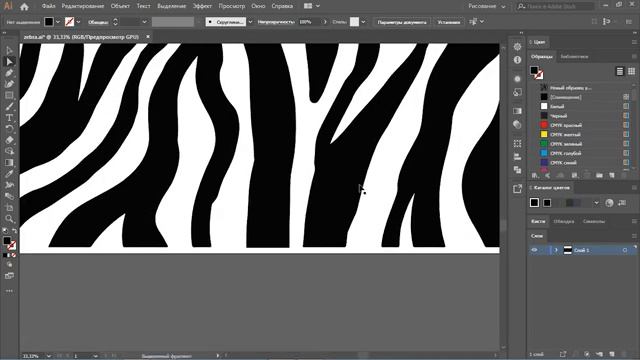The width and height of the screenshot is (640, 360).
Task: Open the Properties panel gear icon
Action: pos(518,47)
